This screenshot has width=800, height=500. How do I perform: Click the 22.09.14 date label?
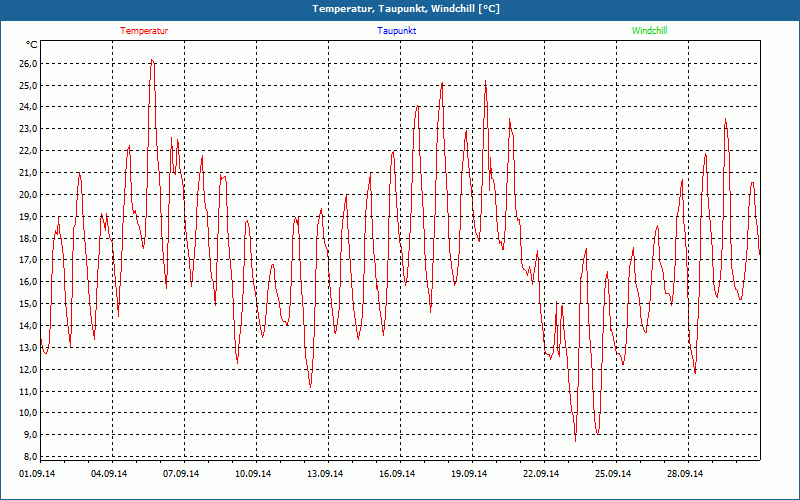coord(541,474)
